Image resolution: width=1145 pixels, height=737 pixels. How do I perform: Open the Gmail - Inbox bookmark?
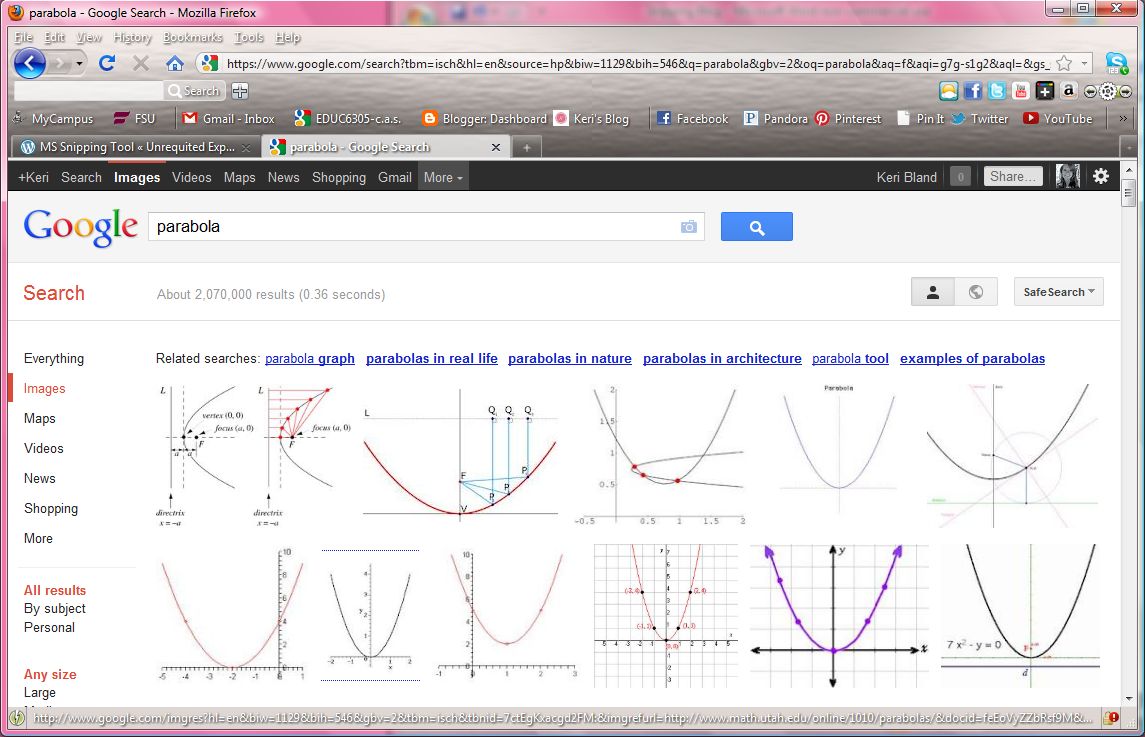point(229,118)
